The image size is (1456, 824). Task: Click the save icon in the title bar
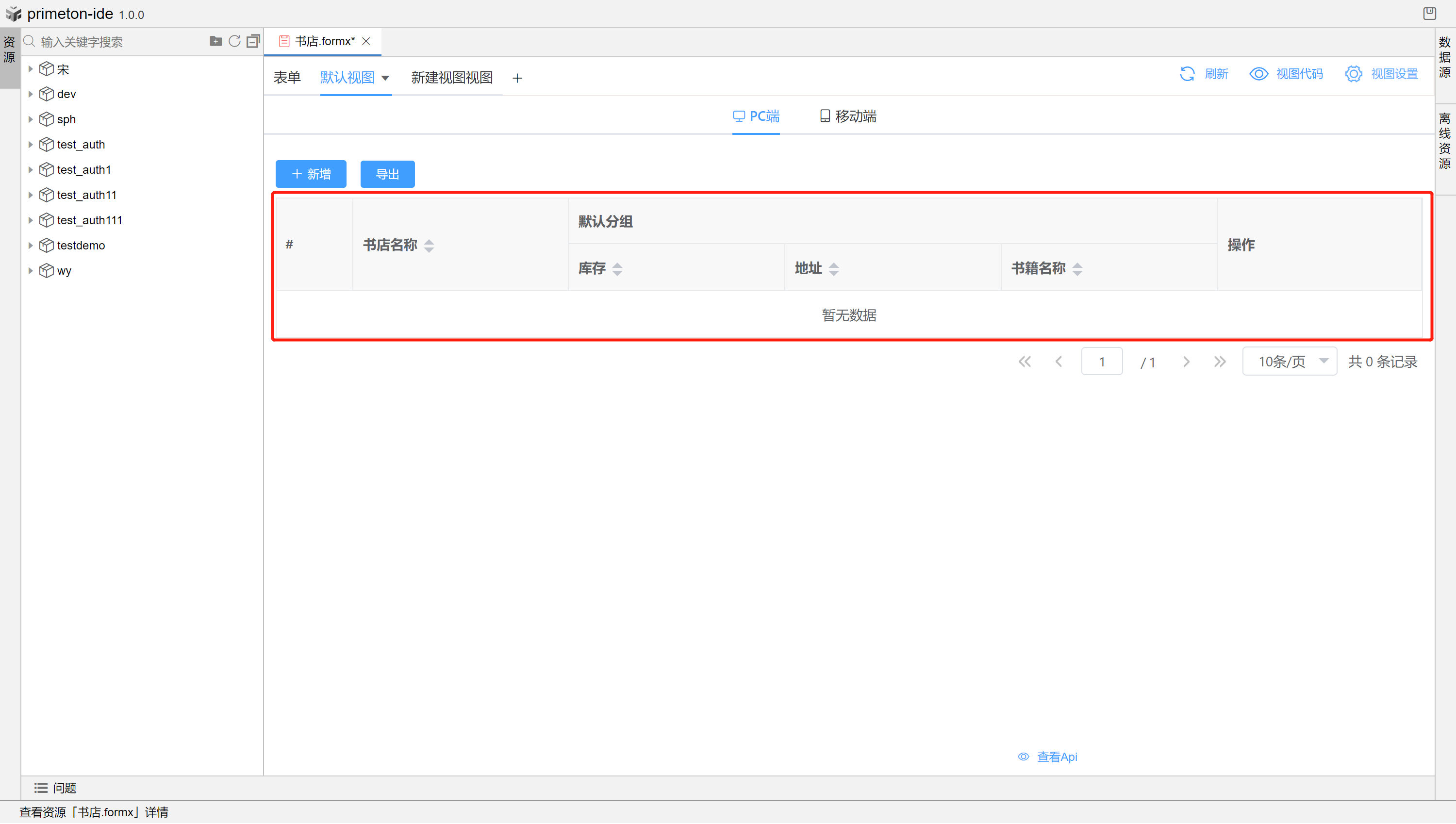tap(1429, 13)
